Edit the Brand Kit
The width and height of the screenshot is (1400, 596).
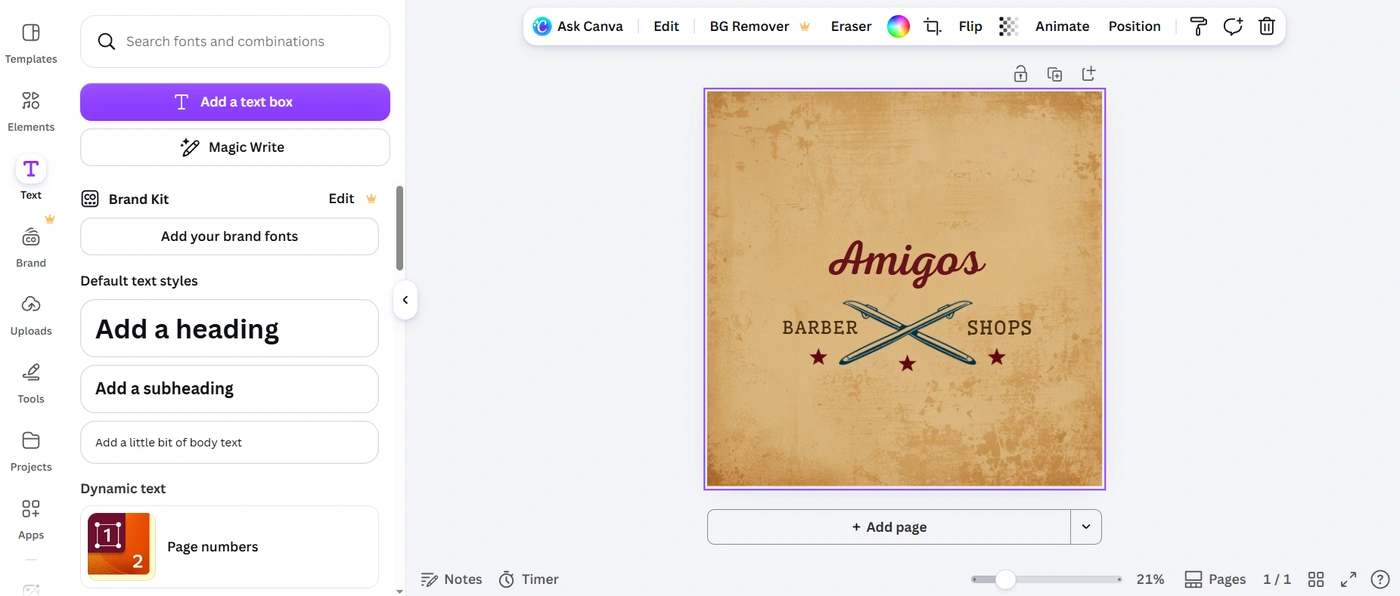tap(341, 199)
